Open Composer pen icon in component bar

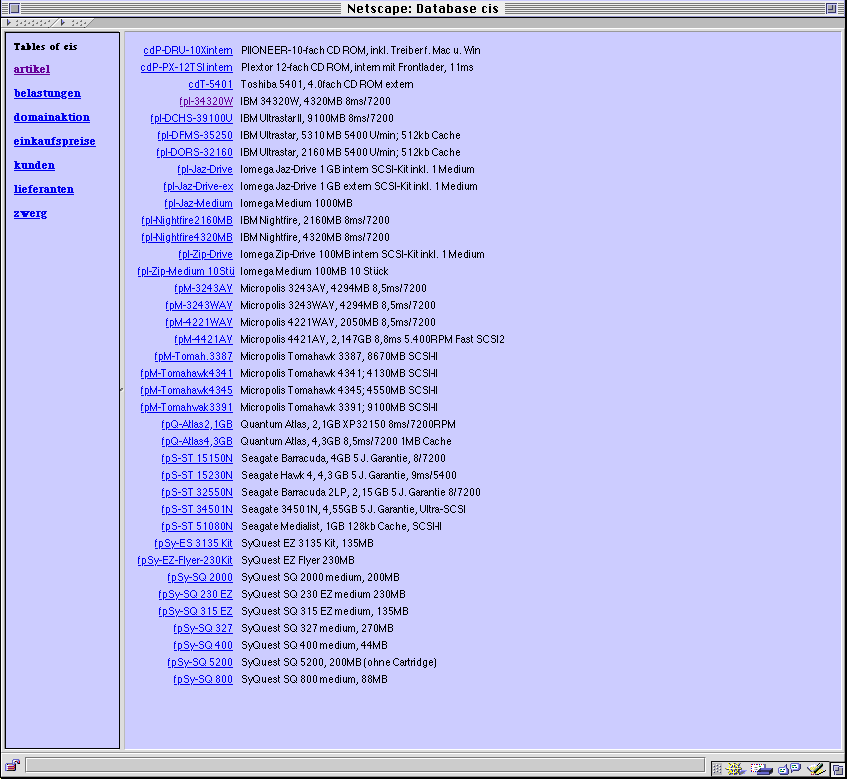coord(815,768)
